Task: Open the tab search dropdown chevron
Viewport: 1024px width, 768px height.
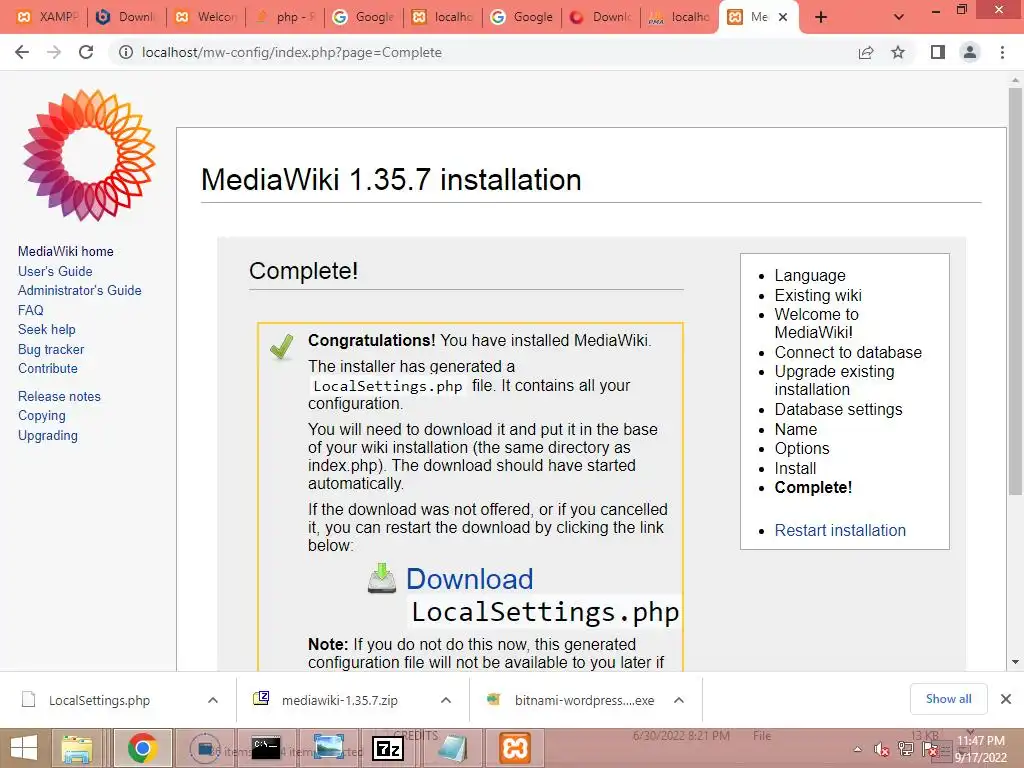Action: pos(899,17)
